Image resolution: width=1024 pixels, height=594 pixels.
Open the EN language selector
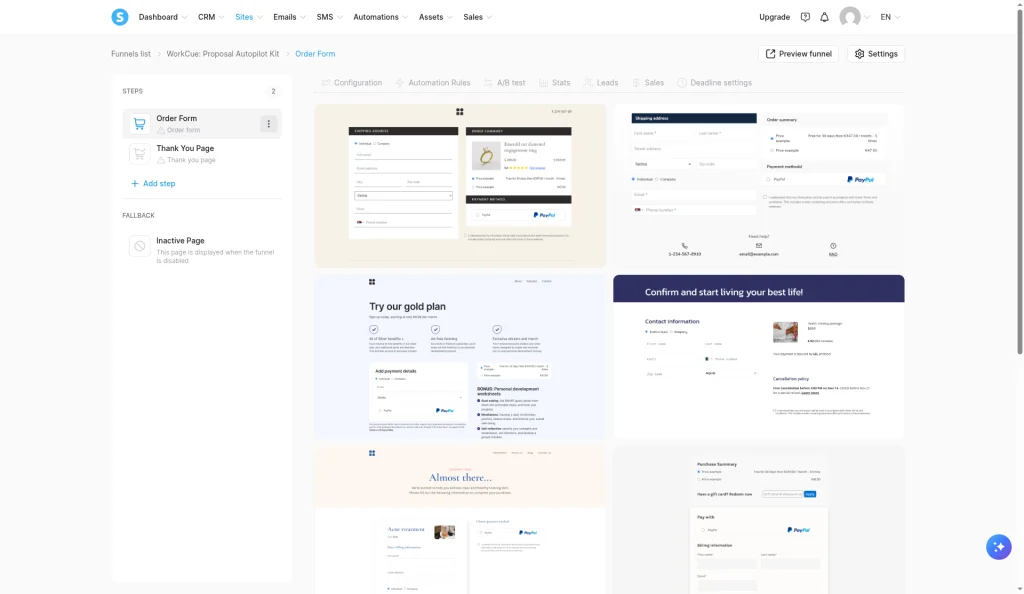point(890,17)
